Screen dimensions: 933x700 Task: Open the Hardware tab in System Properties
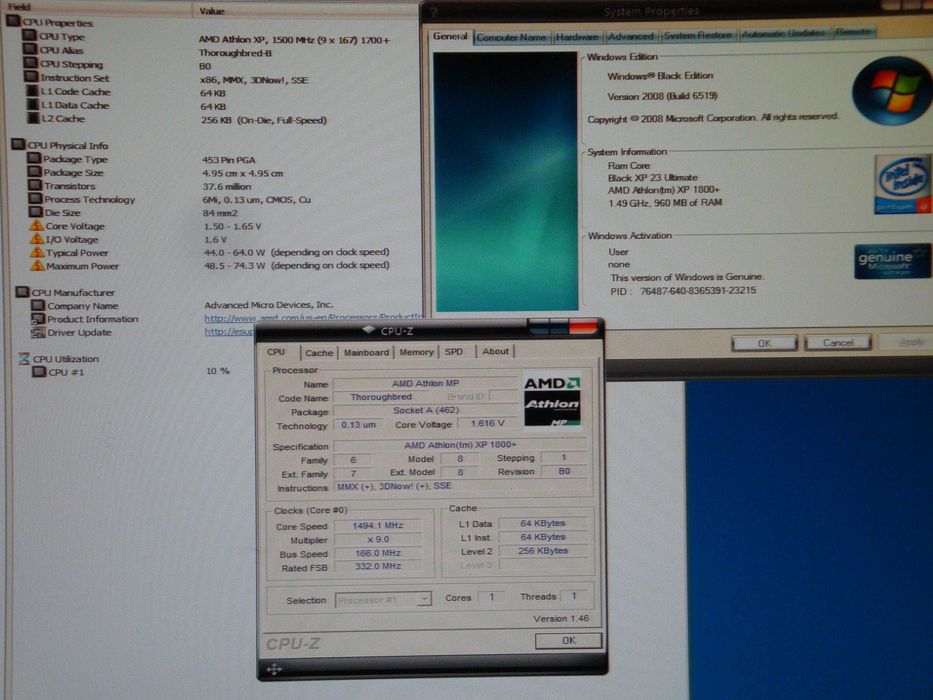point(577,37)
